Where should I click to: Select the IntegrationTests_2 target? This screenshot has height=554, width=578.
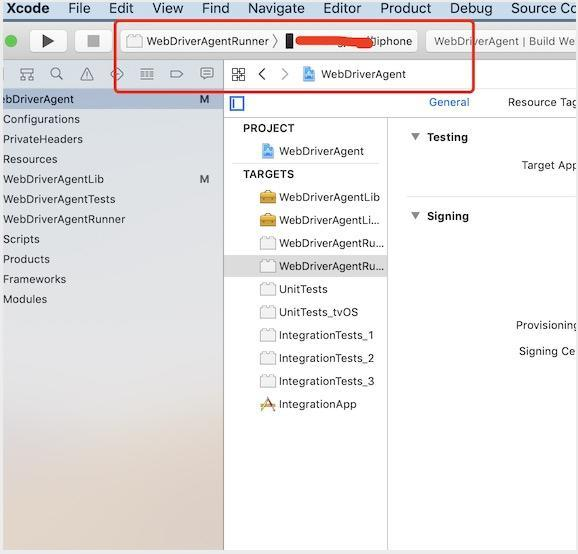point(317,358)
